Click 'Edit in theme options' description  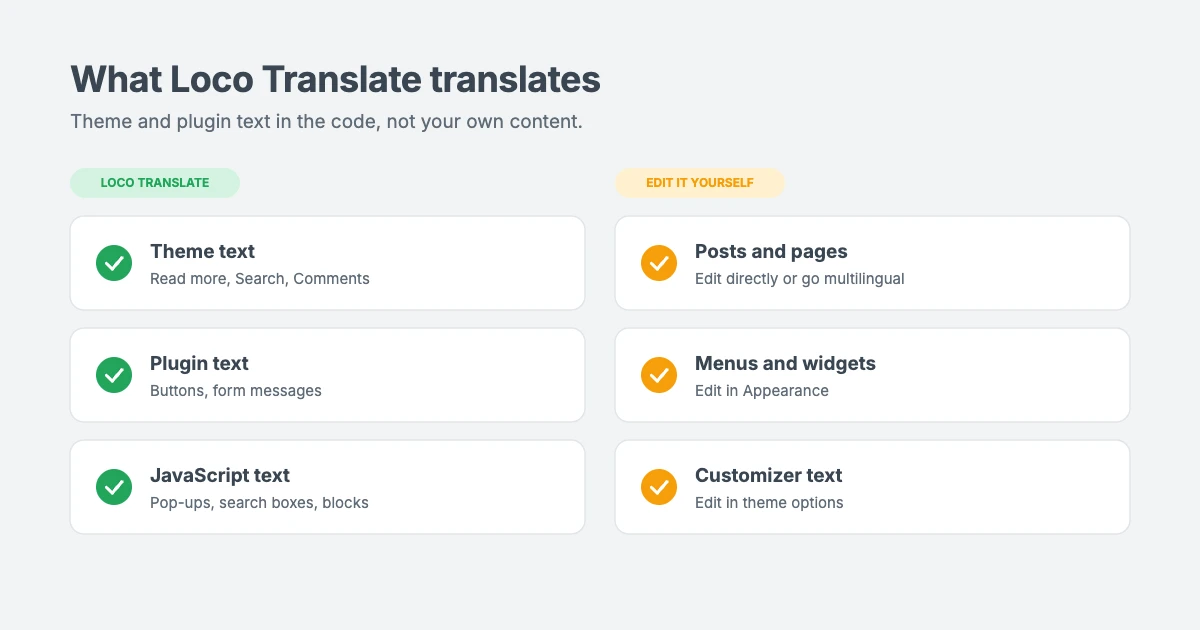tap(769, 503)
